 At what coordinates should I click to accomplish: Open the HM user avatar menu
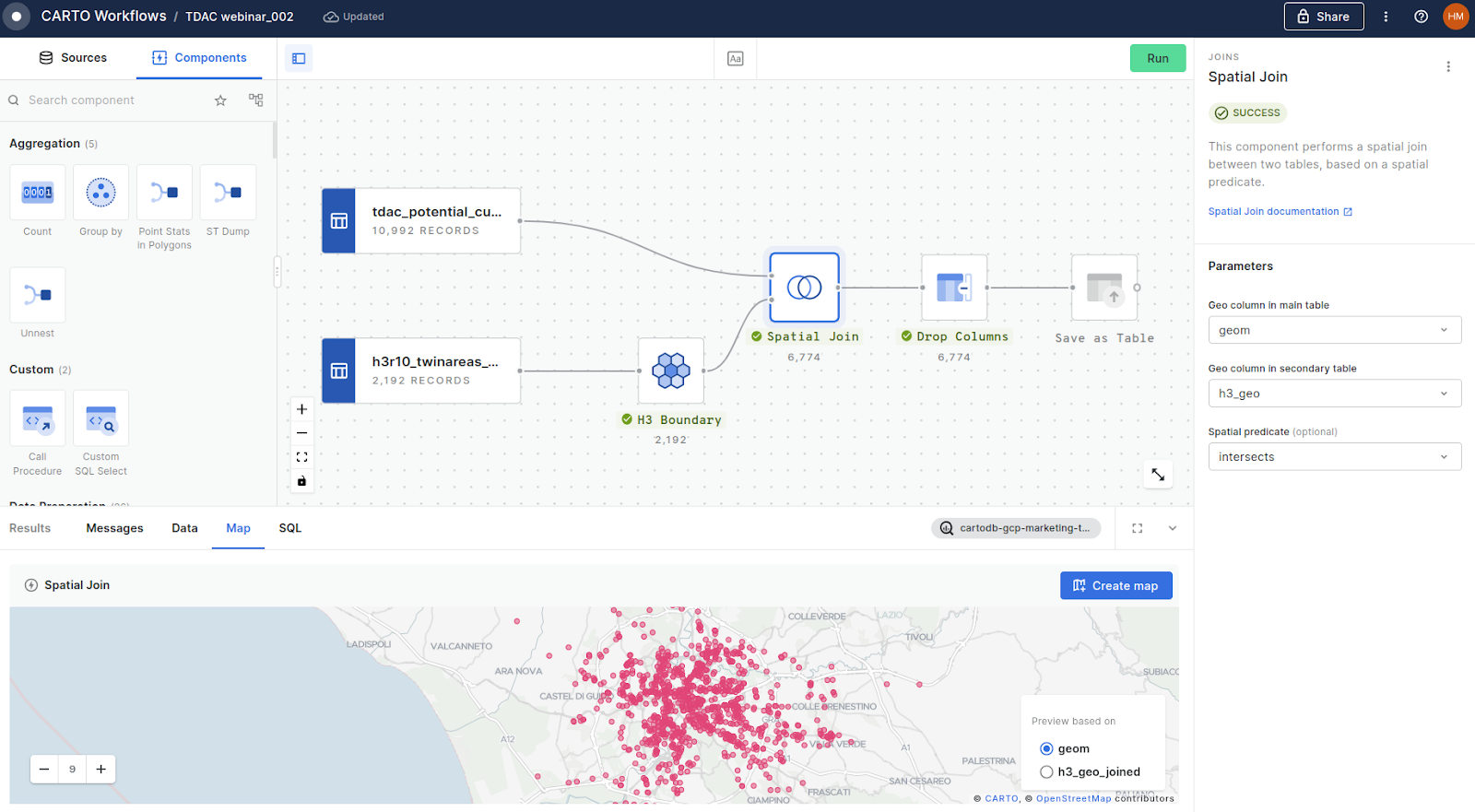(1456, 17)
